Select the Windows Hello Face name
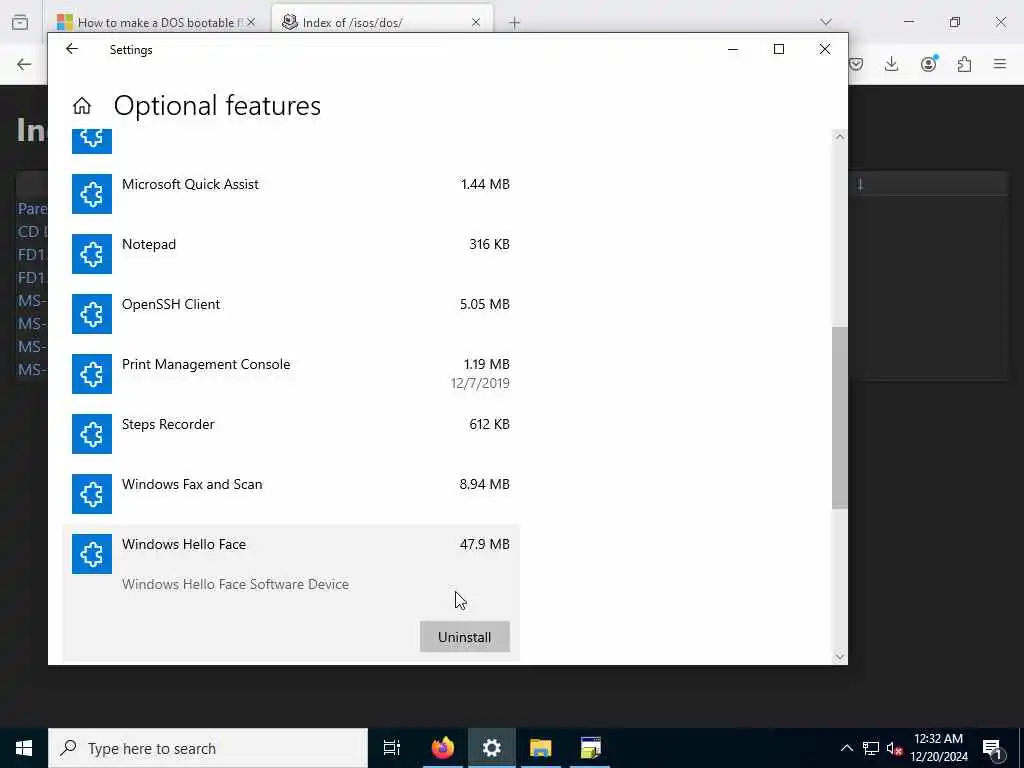The image size is (1024, 768). click(184, 545)
